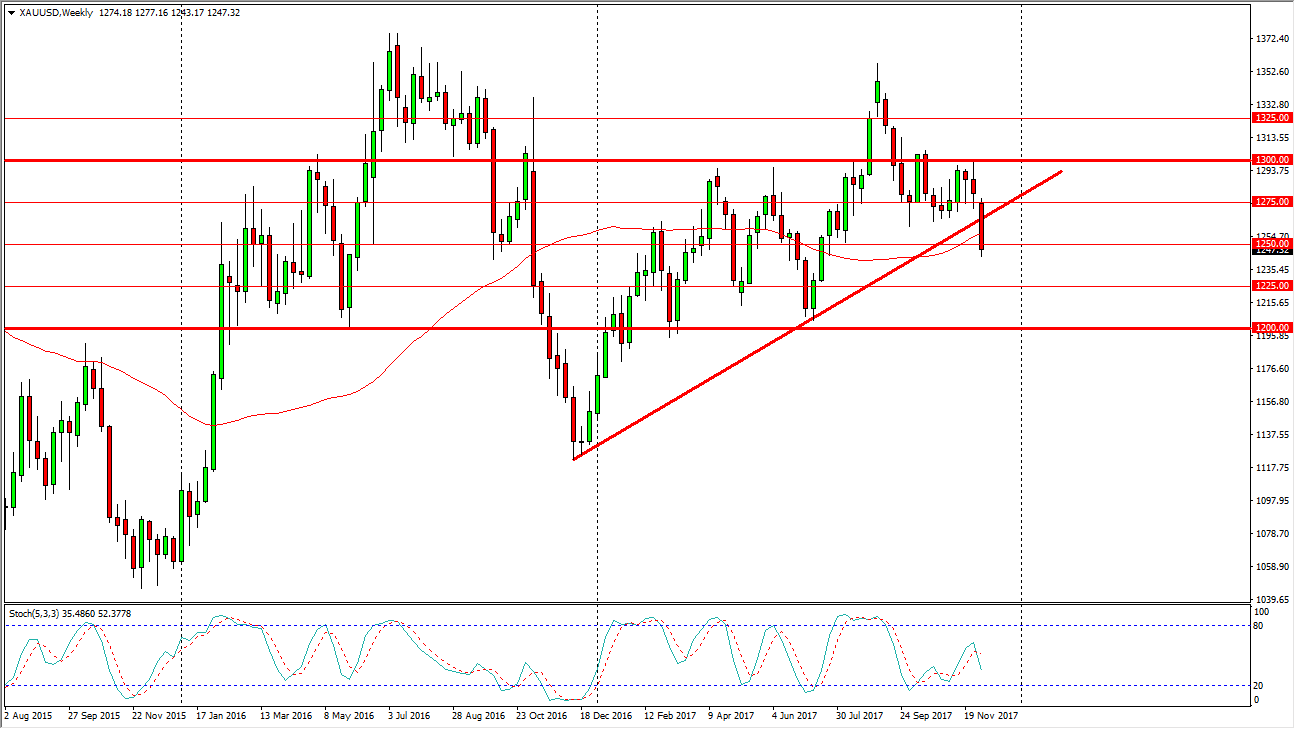Screen dimensions: 1295x729
Task: Click the 1039.65 price scale value
Action: pyautogui.click(x=1270, y=600)
